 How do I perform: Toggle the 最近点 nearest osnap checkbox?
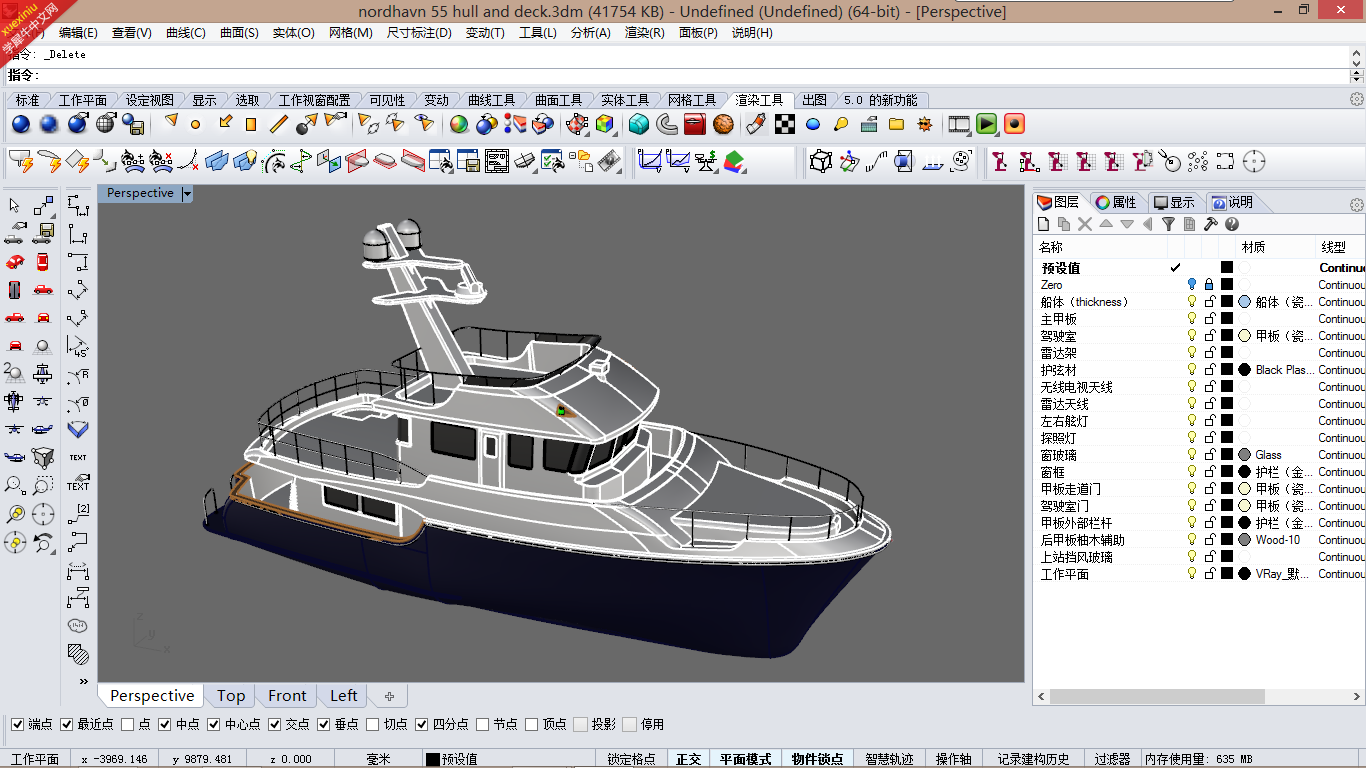click(x=67, y=724)
